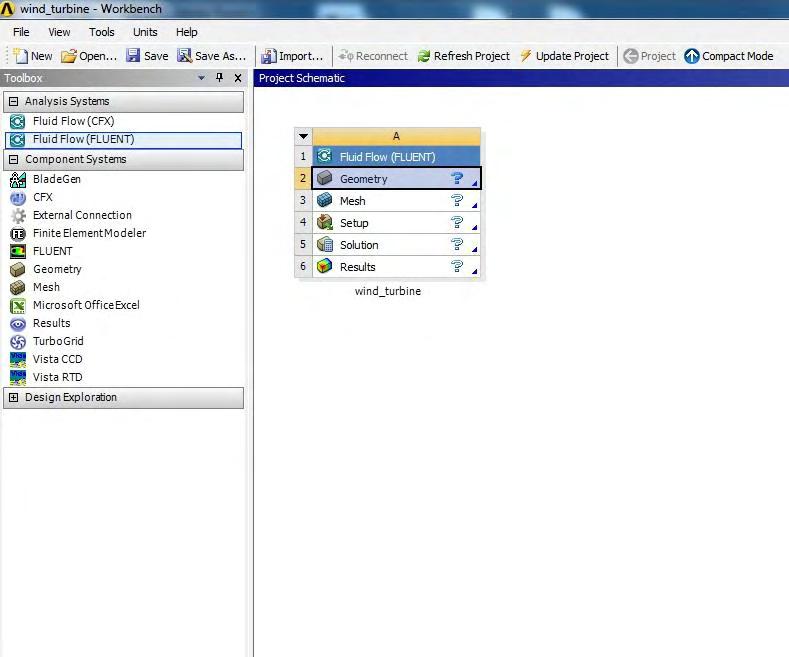Click the Setup cell's question mark status
789x657 pixels.
[x=456, y=222]
